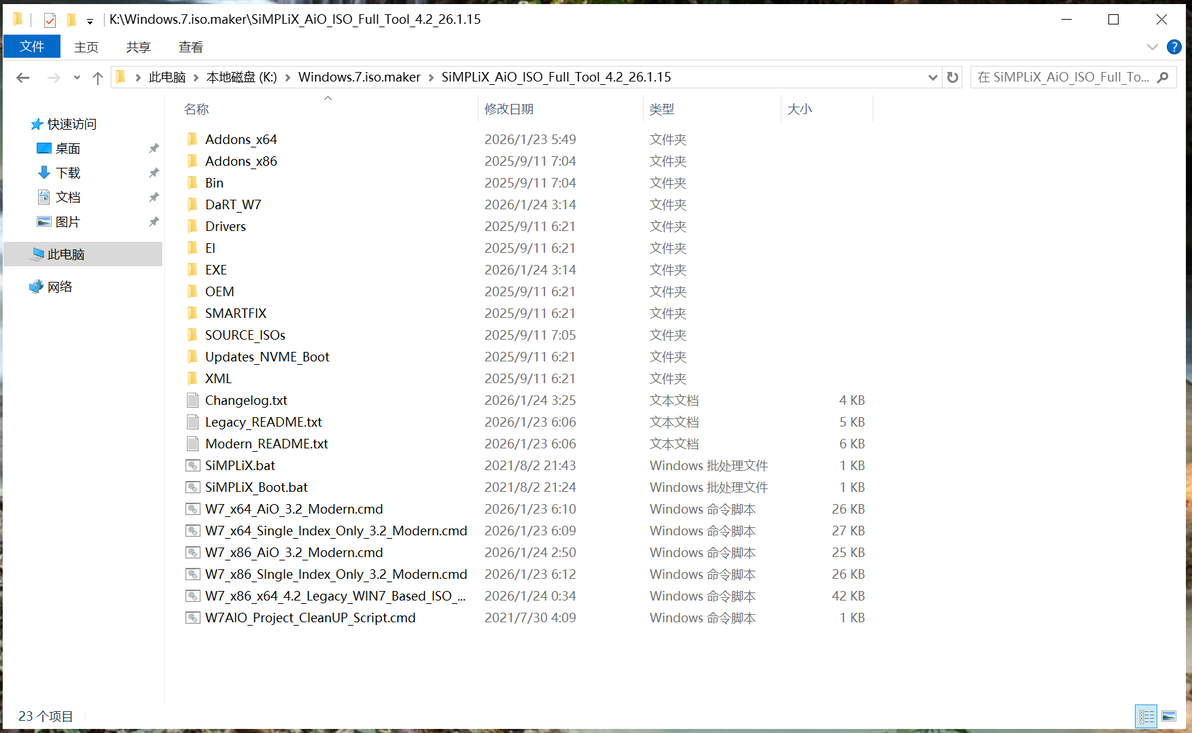The width and height of the screenshot is (1192, 733).
Task: Select W7_x86_SIngle_Index_Only_3.2_Modern.cmd file name
Action: [x=336, y=574]
